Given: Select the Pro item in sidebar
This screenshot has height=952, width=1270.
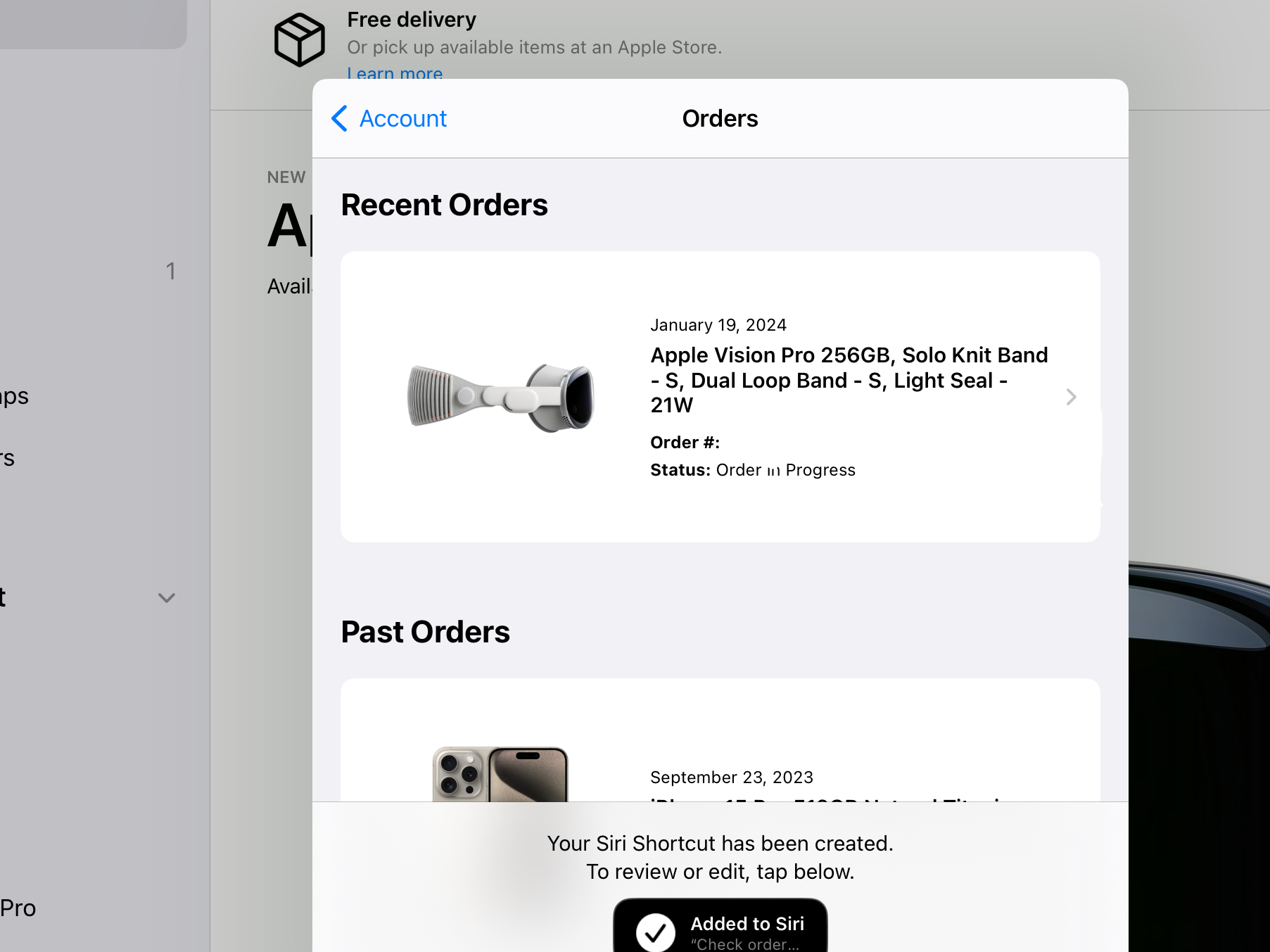Looking at the screenshot, I should [18, 908].
